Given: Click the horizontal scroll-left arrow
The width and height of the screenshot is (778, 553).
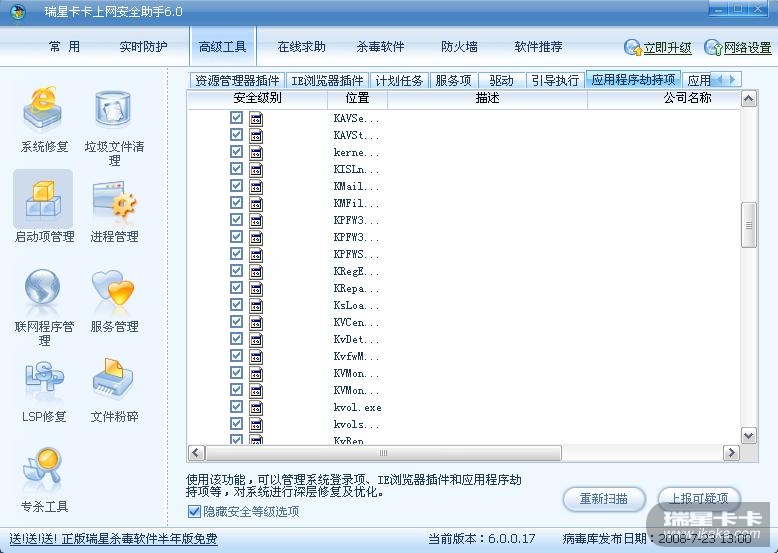Looking at the screenshot, I should point(196,452).
